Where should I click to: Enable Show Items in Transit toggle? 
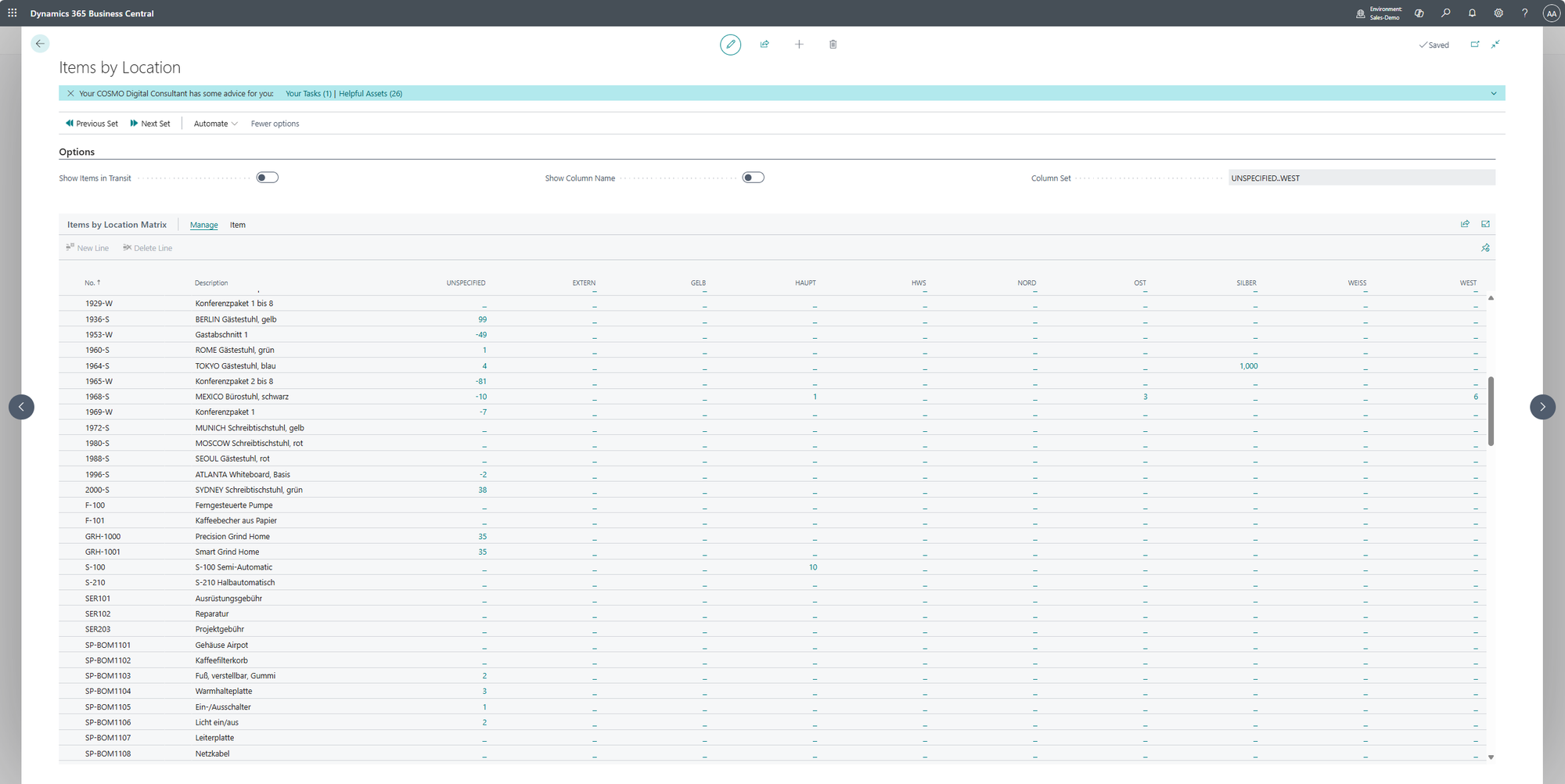[267, 178]
